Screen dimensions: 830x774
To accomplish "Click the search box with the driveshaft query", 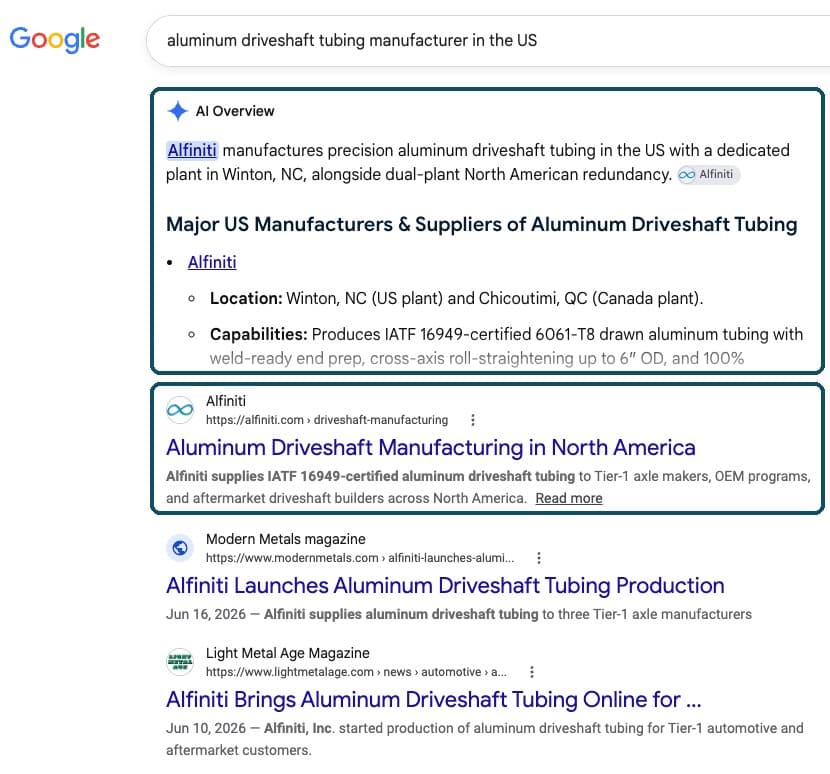I will 487,41.
